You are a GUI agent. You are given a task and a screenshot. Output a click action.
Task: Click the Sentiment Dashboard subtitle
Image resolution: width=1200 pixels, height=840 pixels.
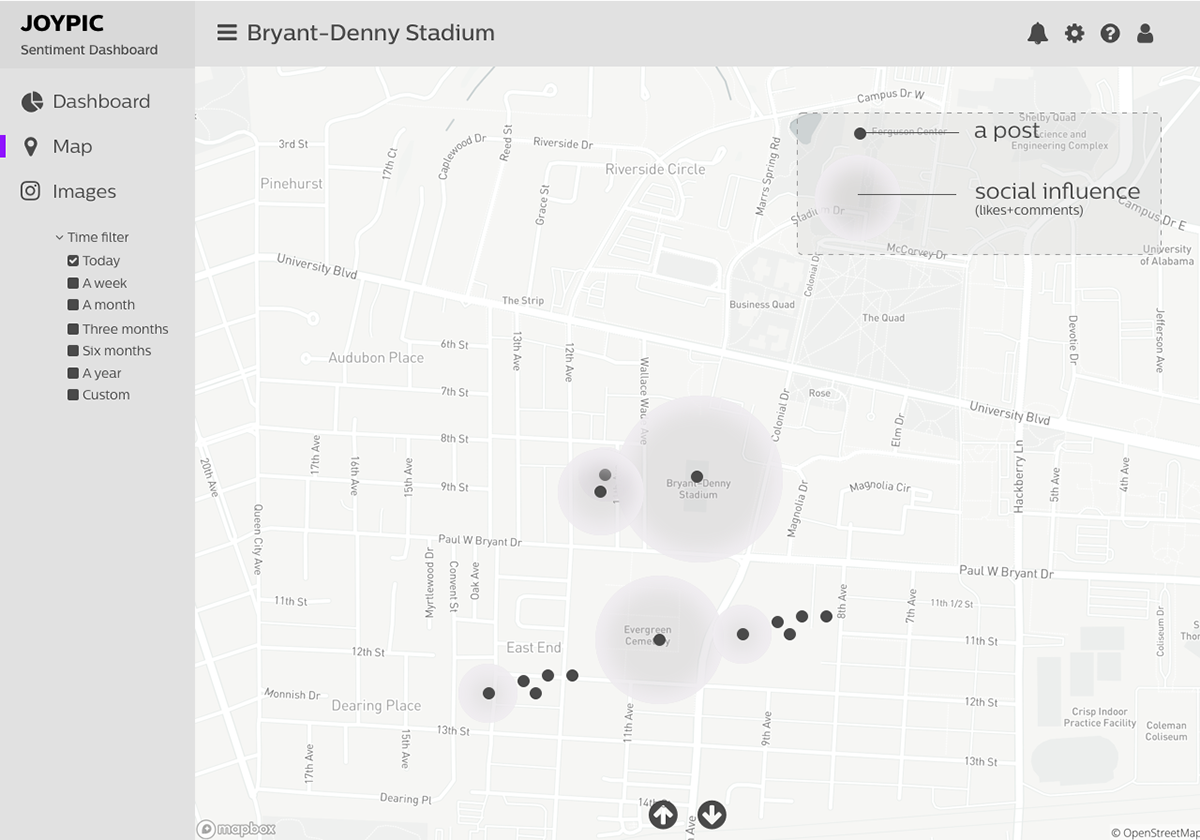point(89,50)
